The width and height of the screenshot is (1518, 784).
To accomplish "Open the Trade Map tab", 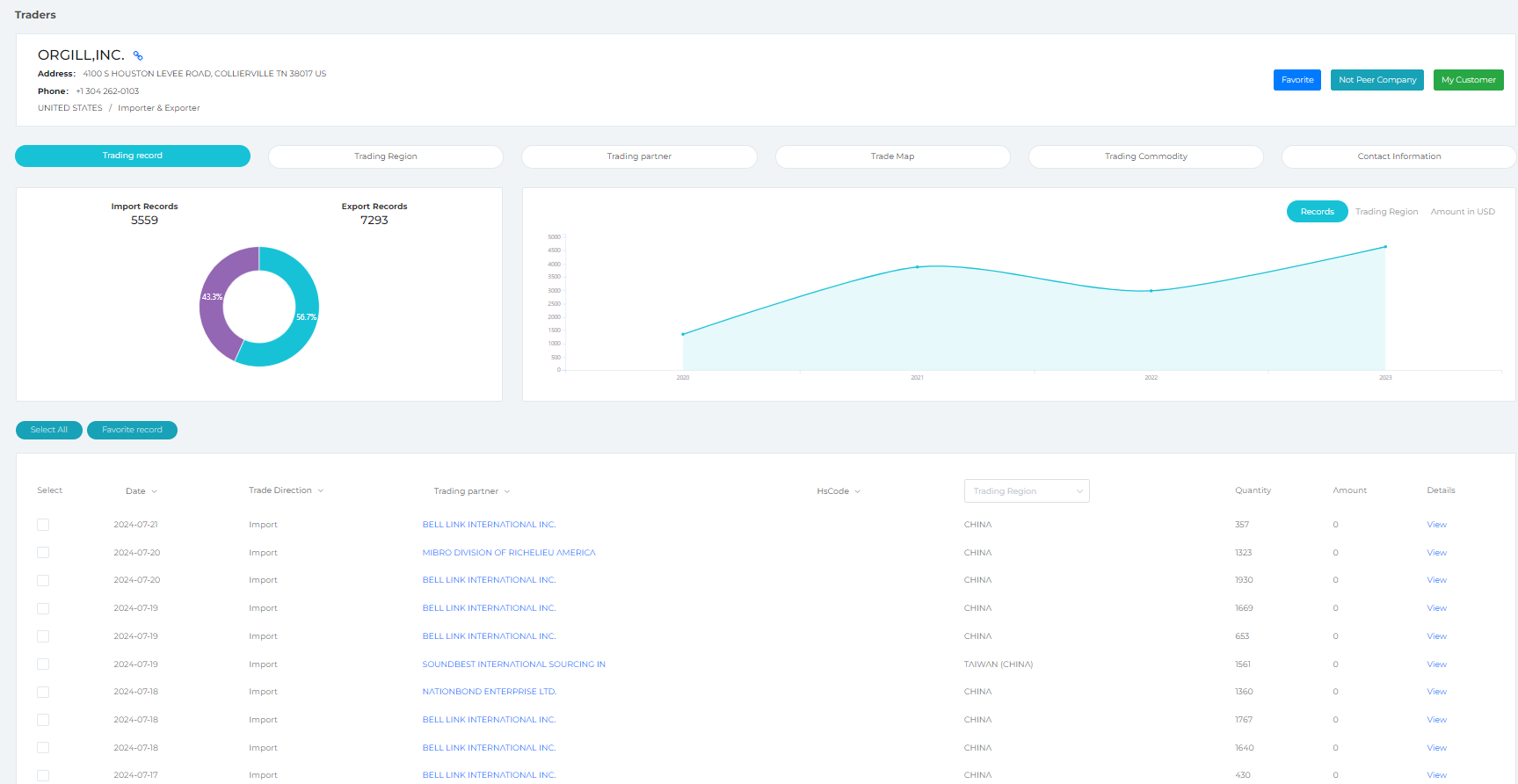I will click(x=892, y=156).
